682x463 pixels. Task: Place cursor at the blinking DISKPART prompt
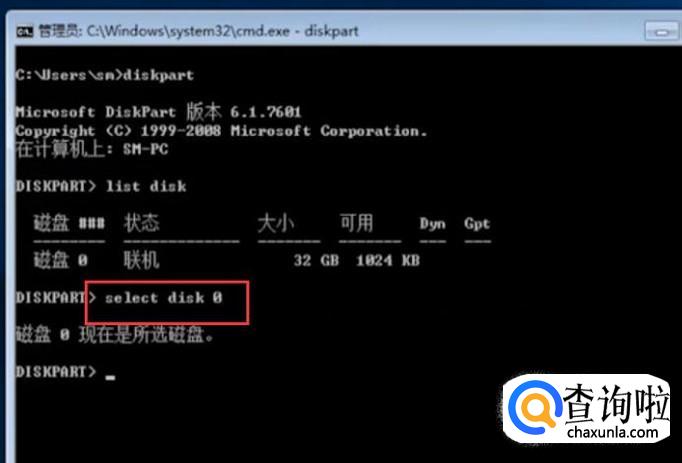[110, 377]
